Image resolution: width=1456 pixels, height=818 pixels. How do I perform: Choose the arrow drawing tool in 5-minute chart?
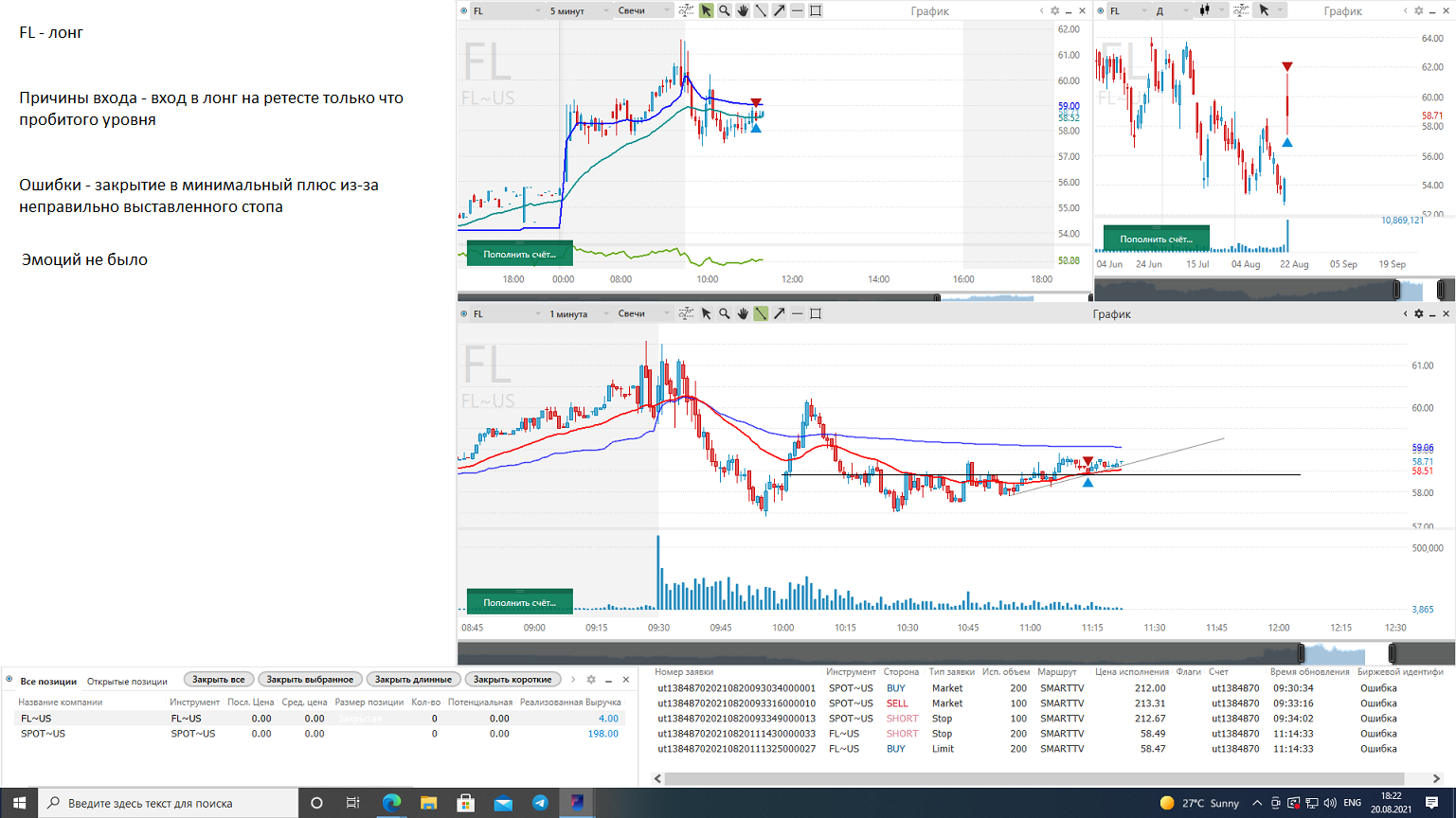(779, 10)
